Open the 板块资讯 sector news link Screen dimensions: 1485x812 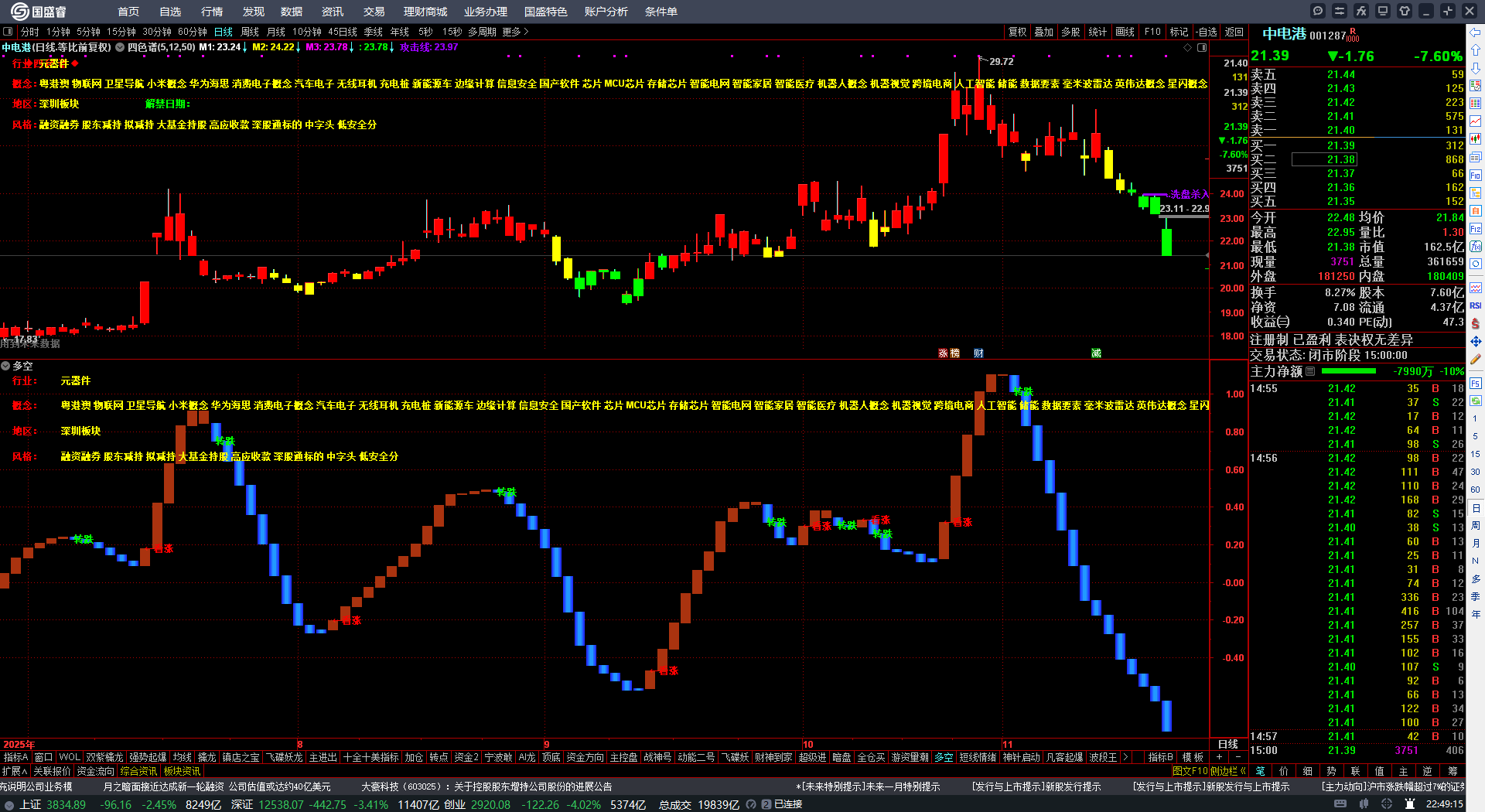(x=182, y=771)
